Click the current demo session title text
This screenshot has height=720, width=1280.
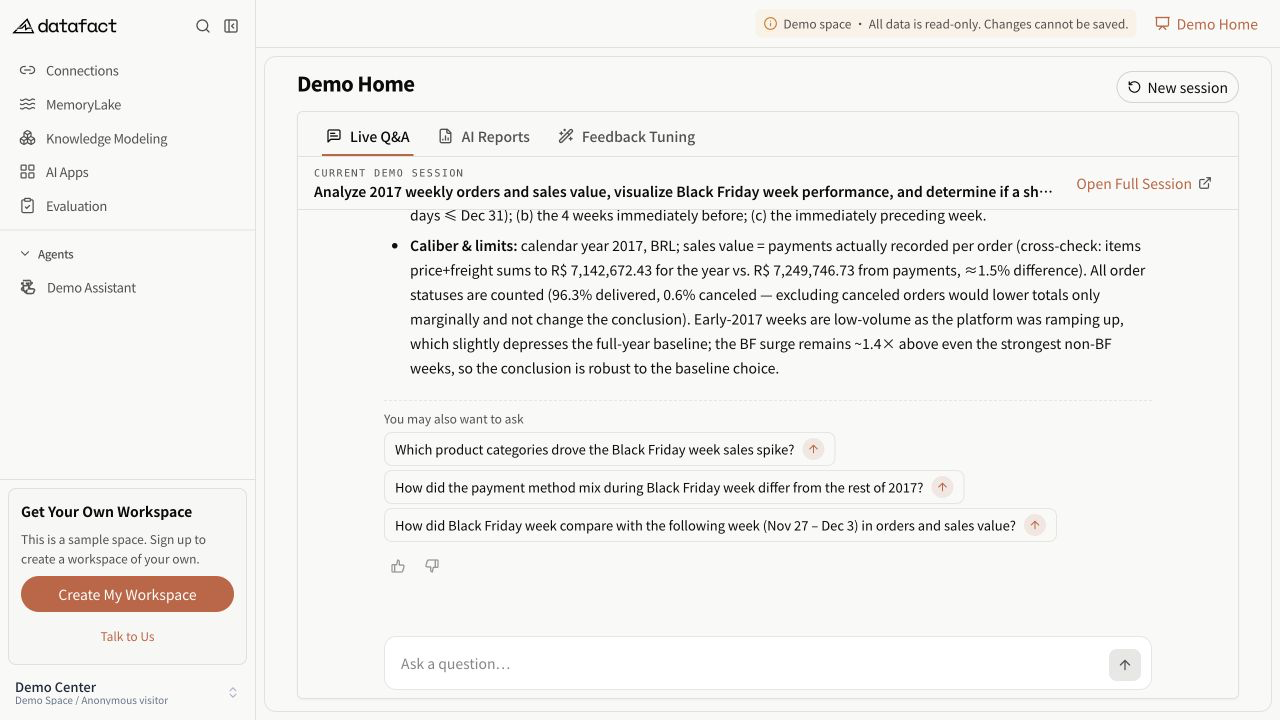point(683,192)
